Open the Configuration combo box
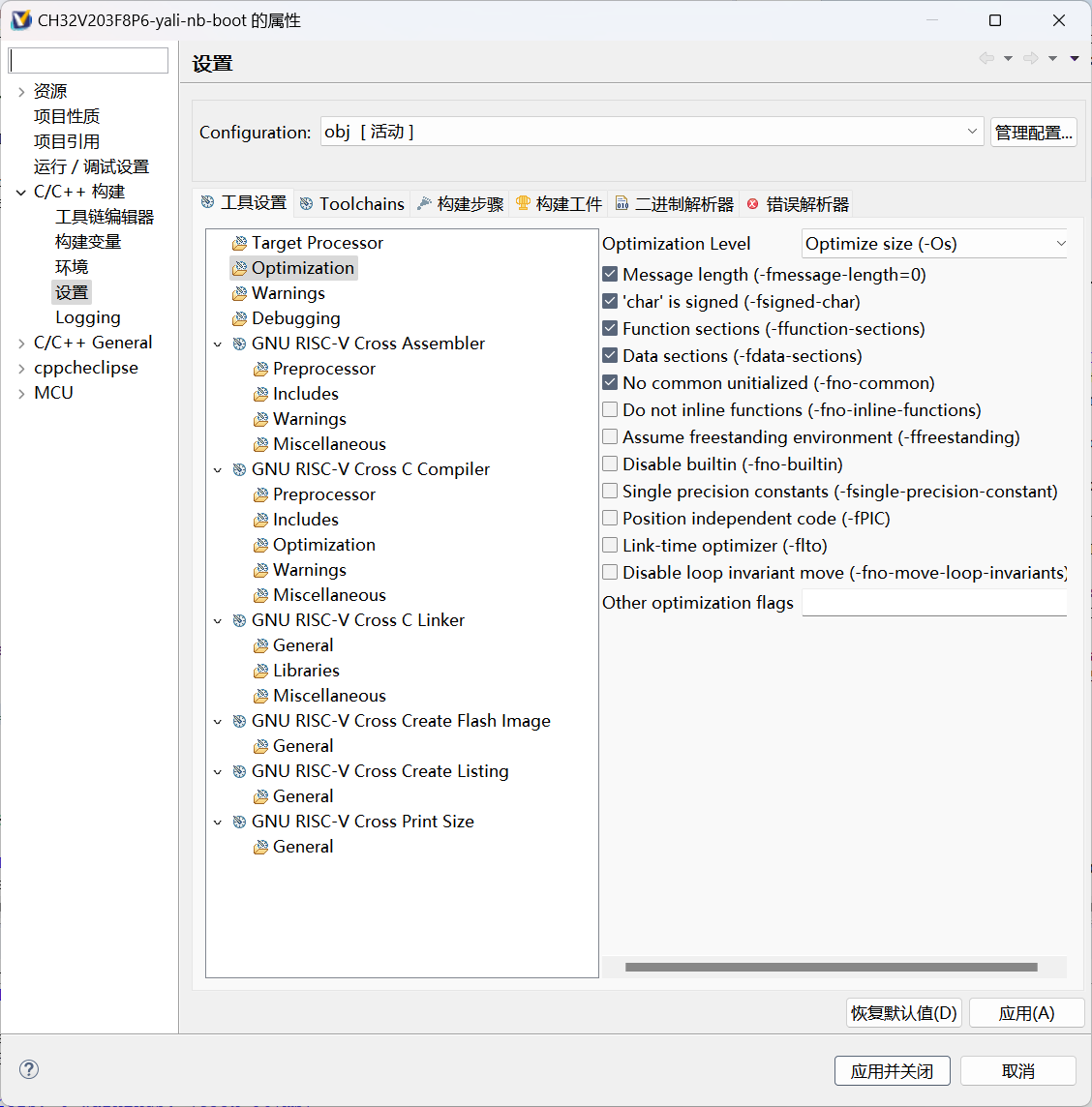 (x=652, y=132)
